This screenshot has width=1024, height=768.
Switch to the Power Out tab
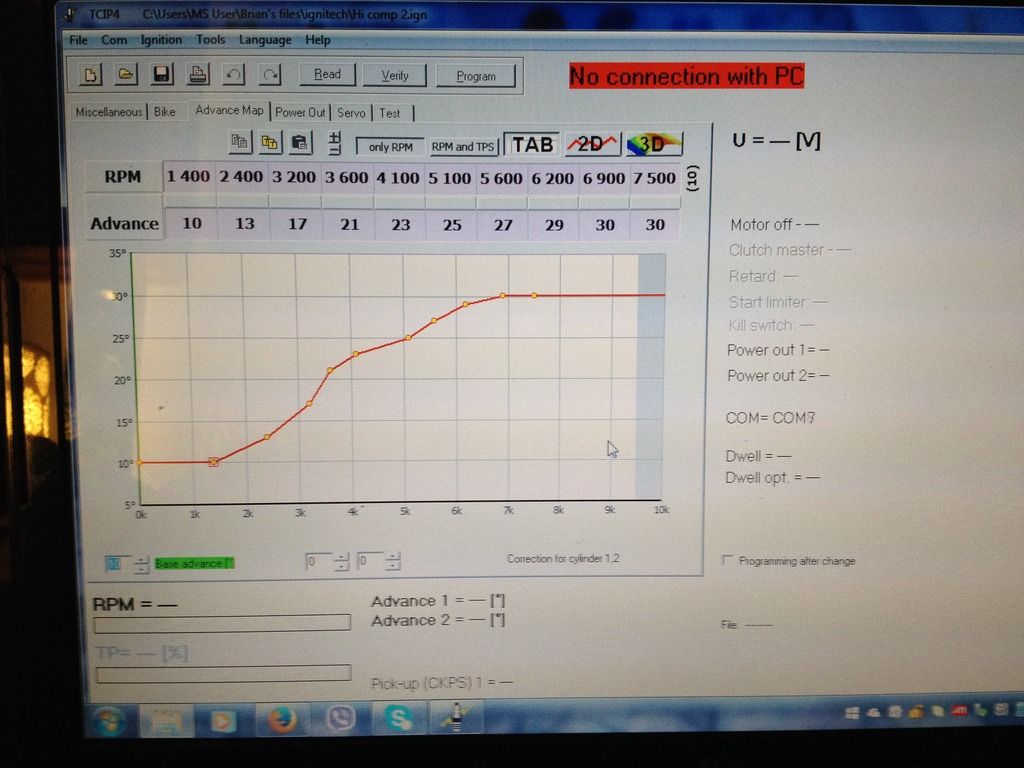(x=301, y=112)
